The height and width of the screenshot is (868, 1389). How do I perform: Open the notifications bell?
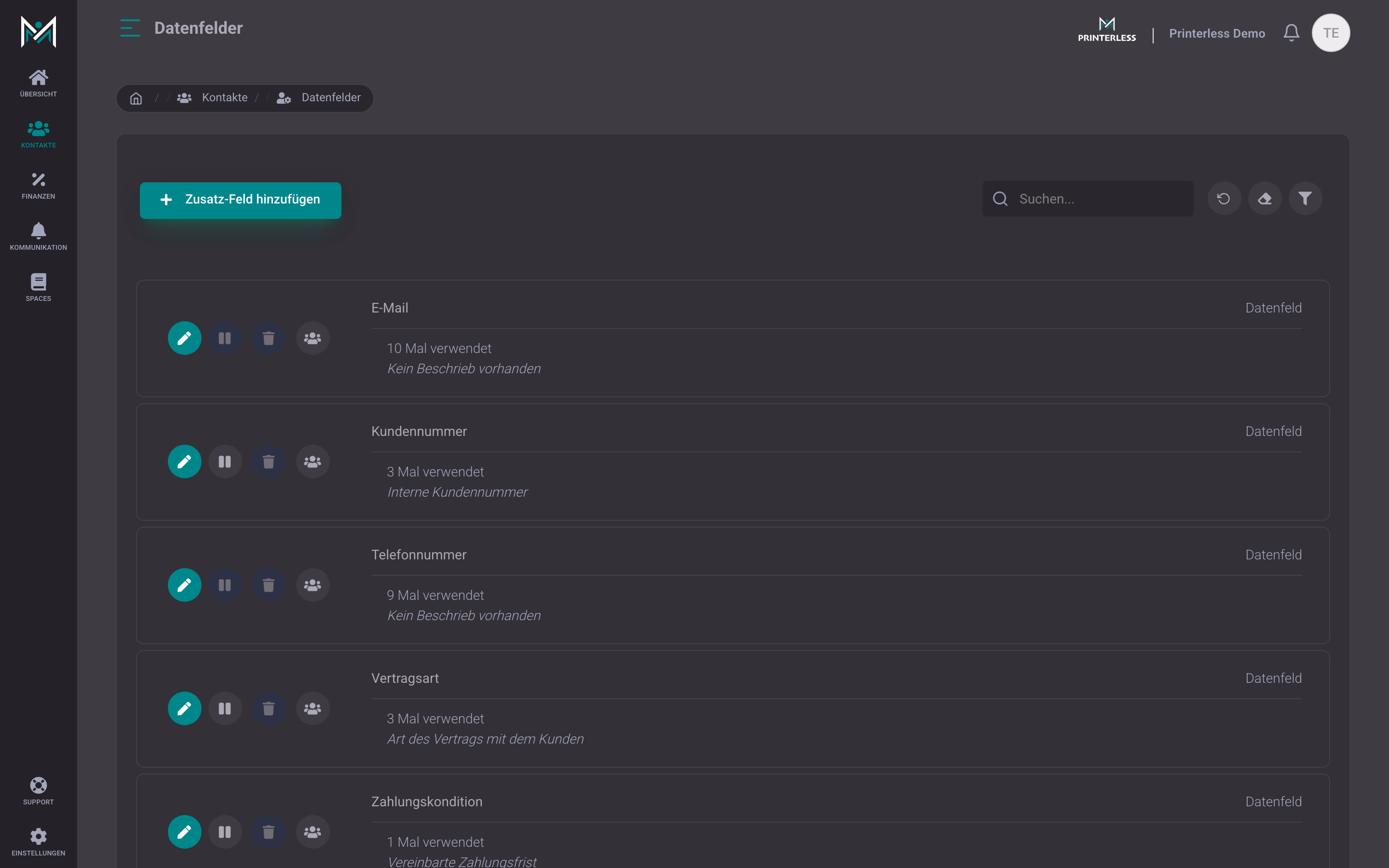(1292, 33)
